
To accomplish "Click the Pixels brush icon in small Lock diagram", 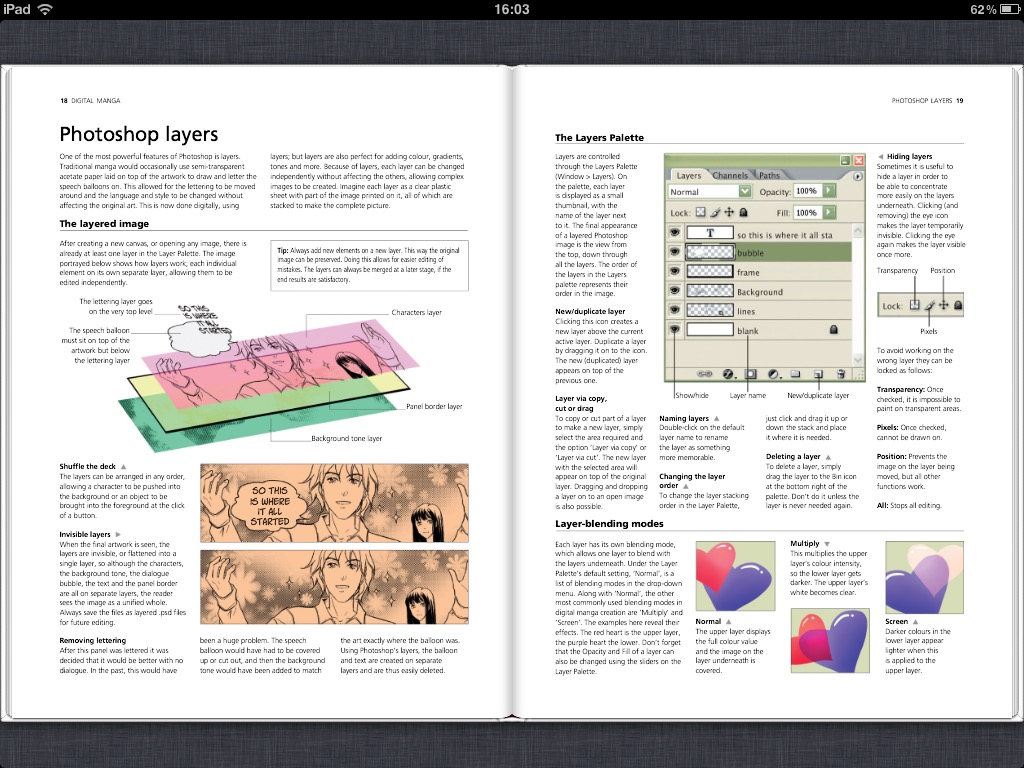I will point(929,305).
